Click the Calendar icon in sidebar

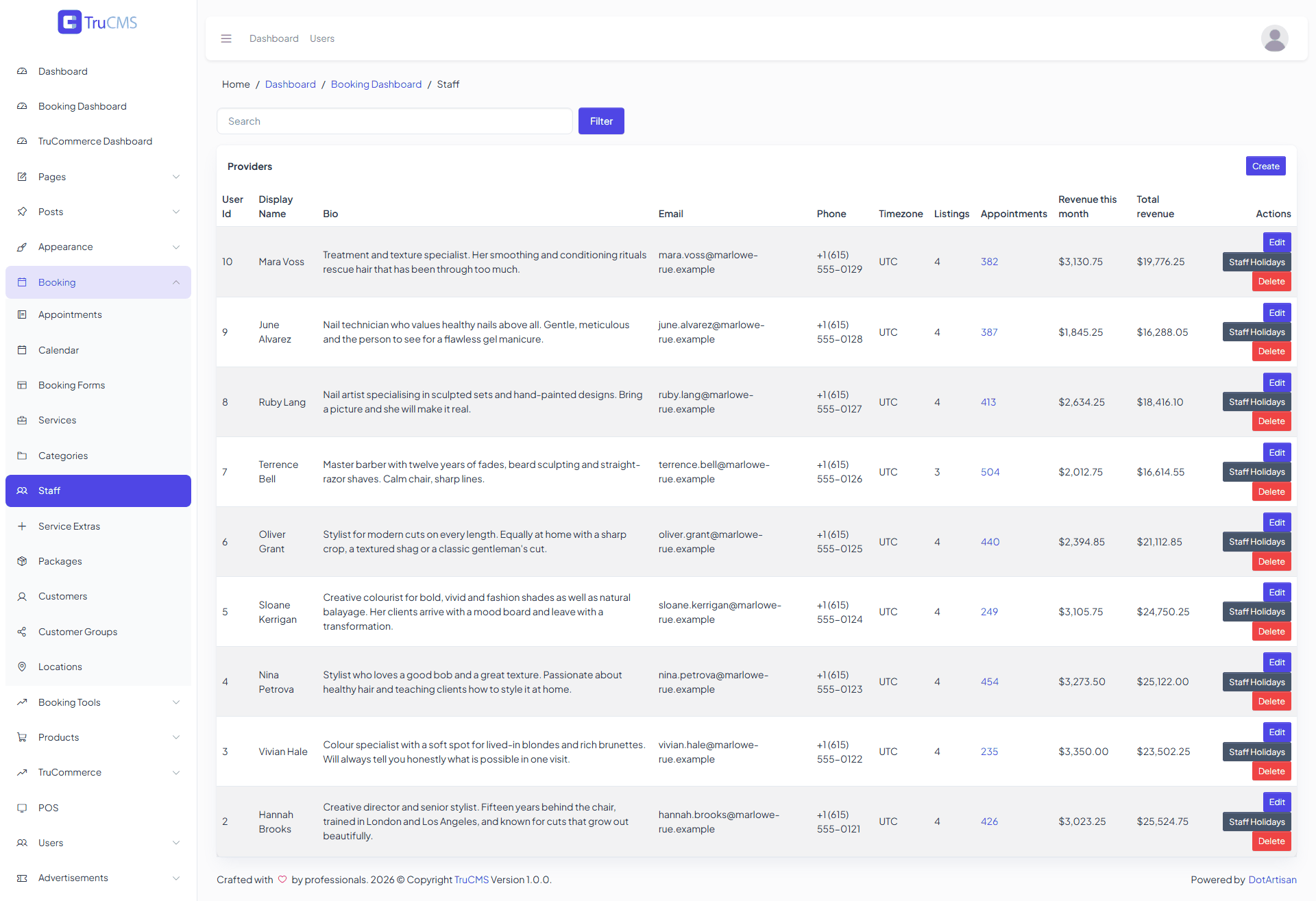tap(22, 350)
